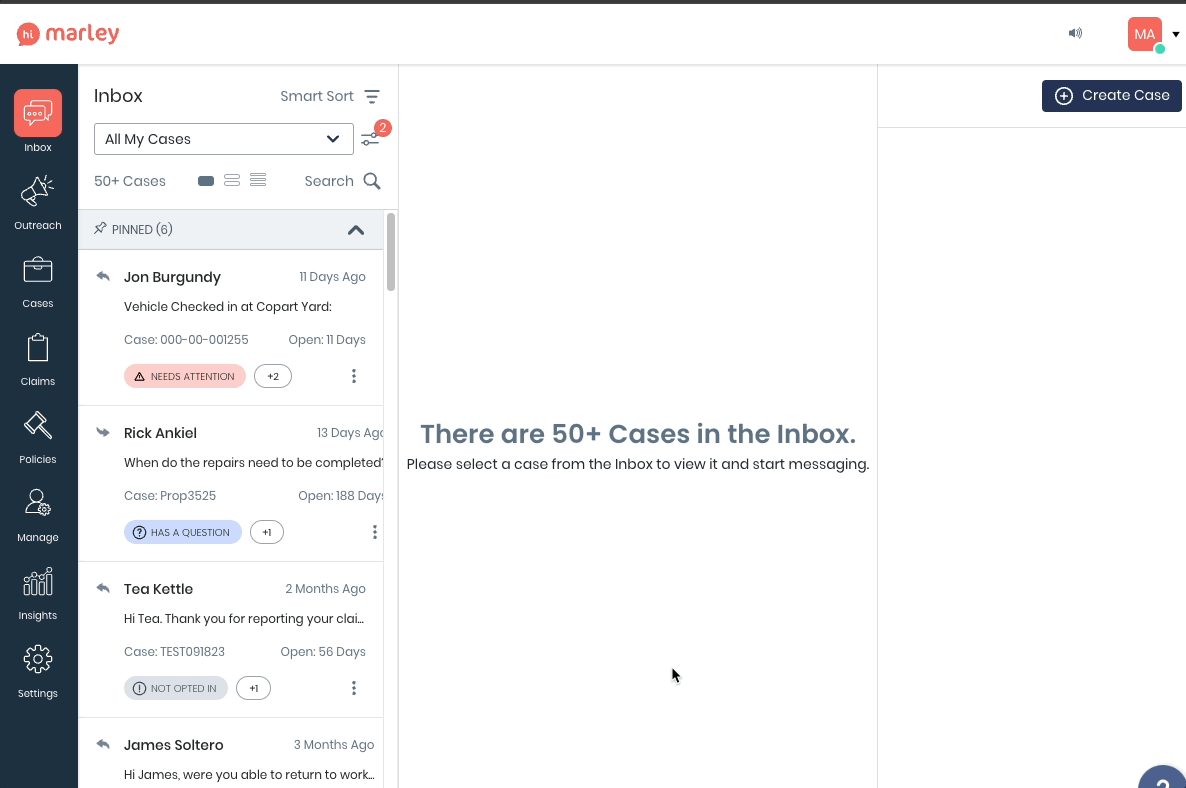Viewport: 1186px width, 788px height.
Task: Switch to large card view
Action: click(206, 181)
